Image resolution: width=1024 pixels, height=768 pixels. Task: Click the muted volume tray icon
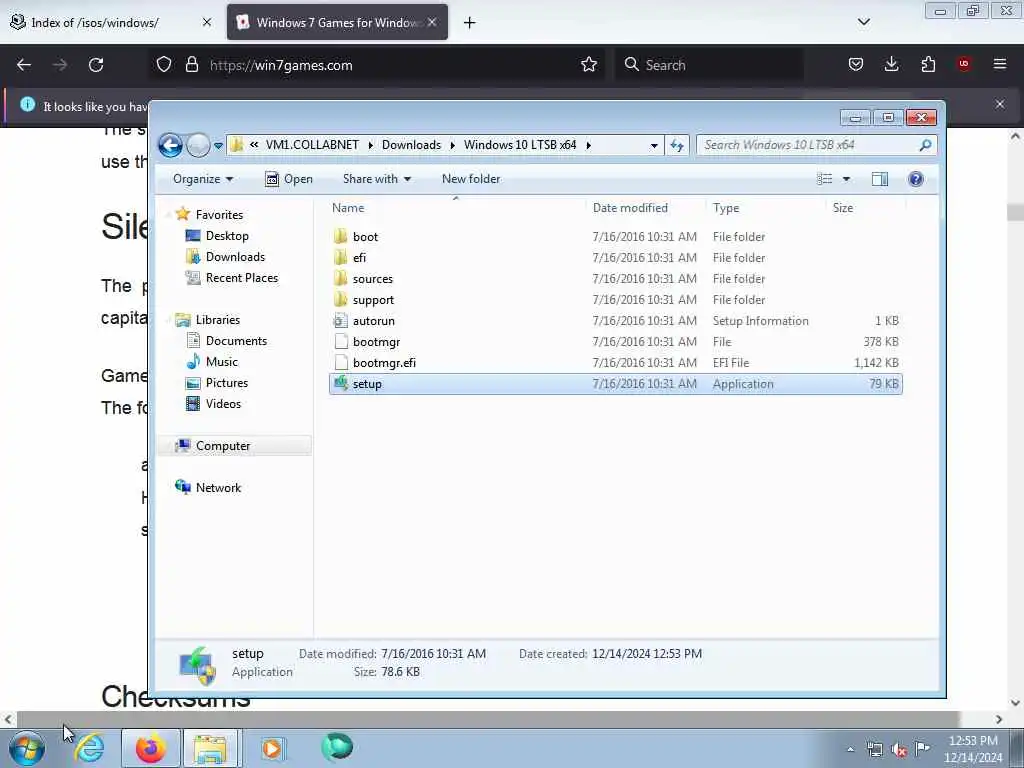pyautogui.click(x=899, y=750)
